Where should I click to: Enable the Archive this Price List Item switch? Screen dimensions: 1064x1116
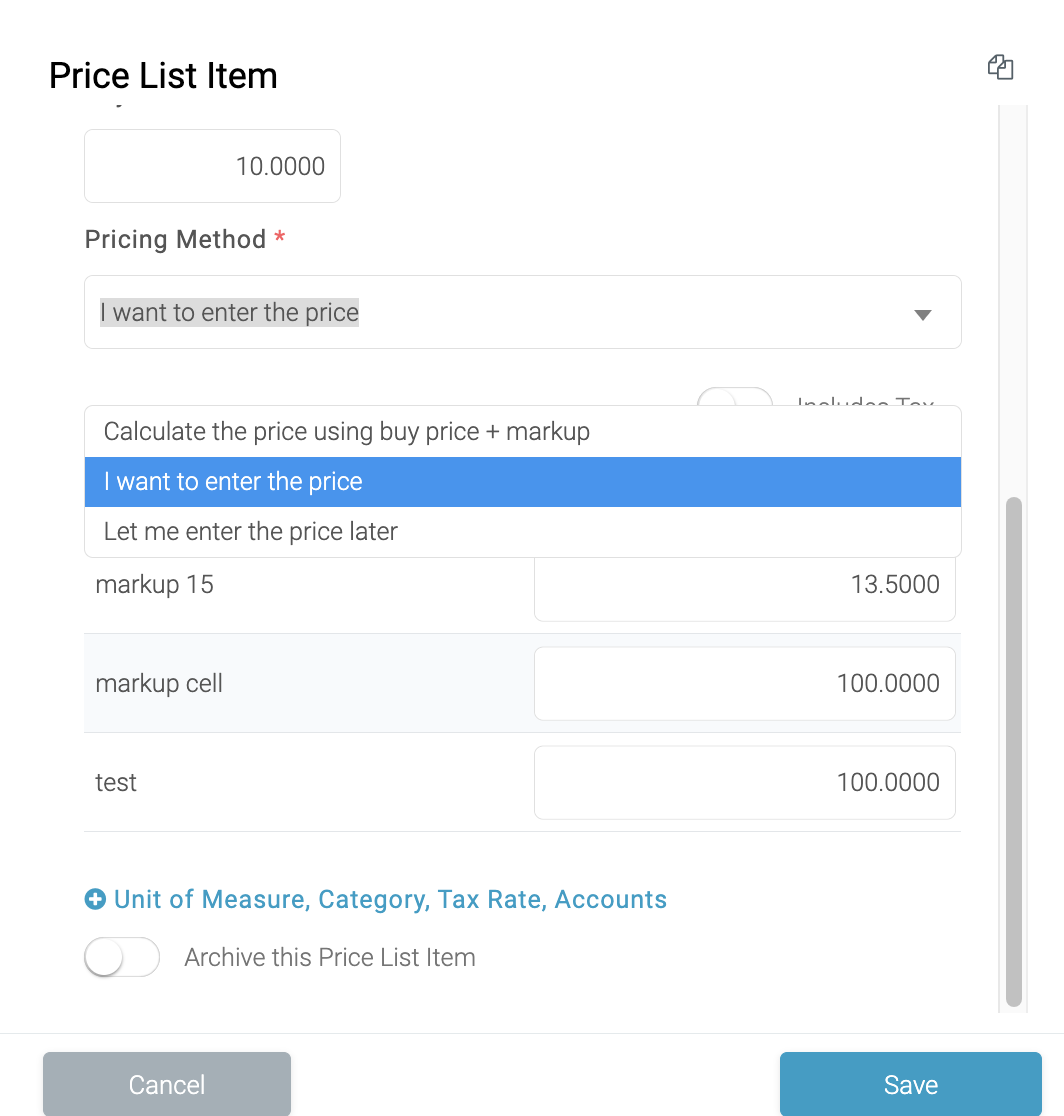[x=122, y=957]
